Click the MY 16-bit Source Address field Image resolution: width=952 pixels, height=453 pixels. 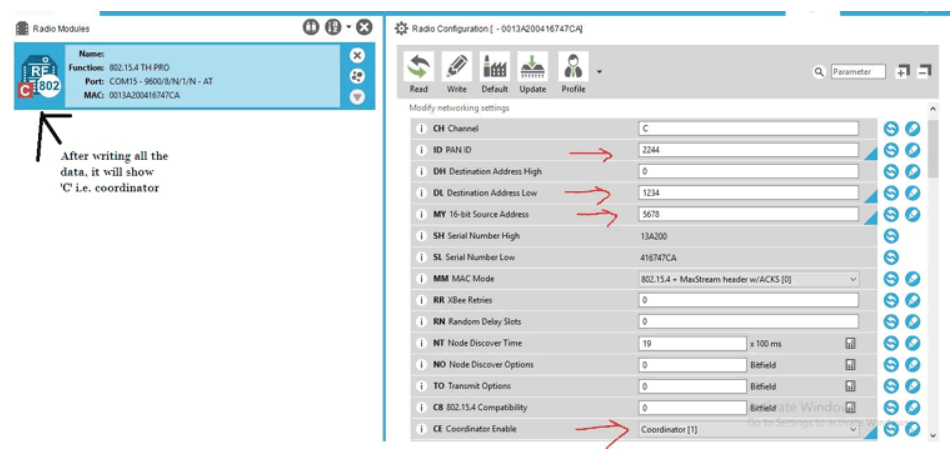(748, 214)
